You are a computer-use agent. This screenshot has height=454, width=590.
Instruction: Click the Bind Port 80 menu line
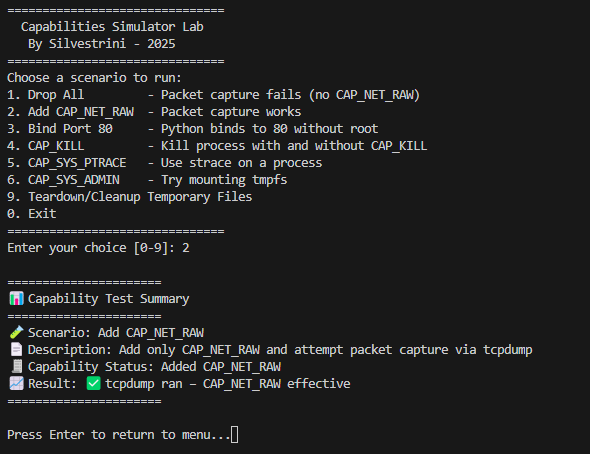(x=192, y=129)
